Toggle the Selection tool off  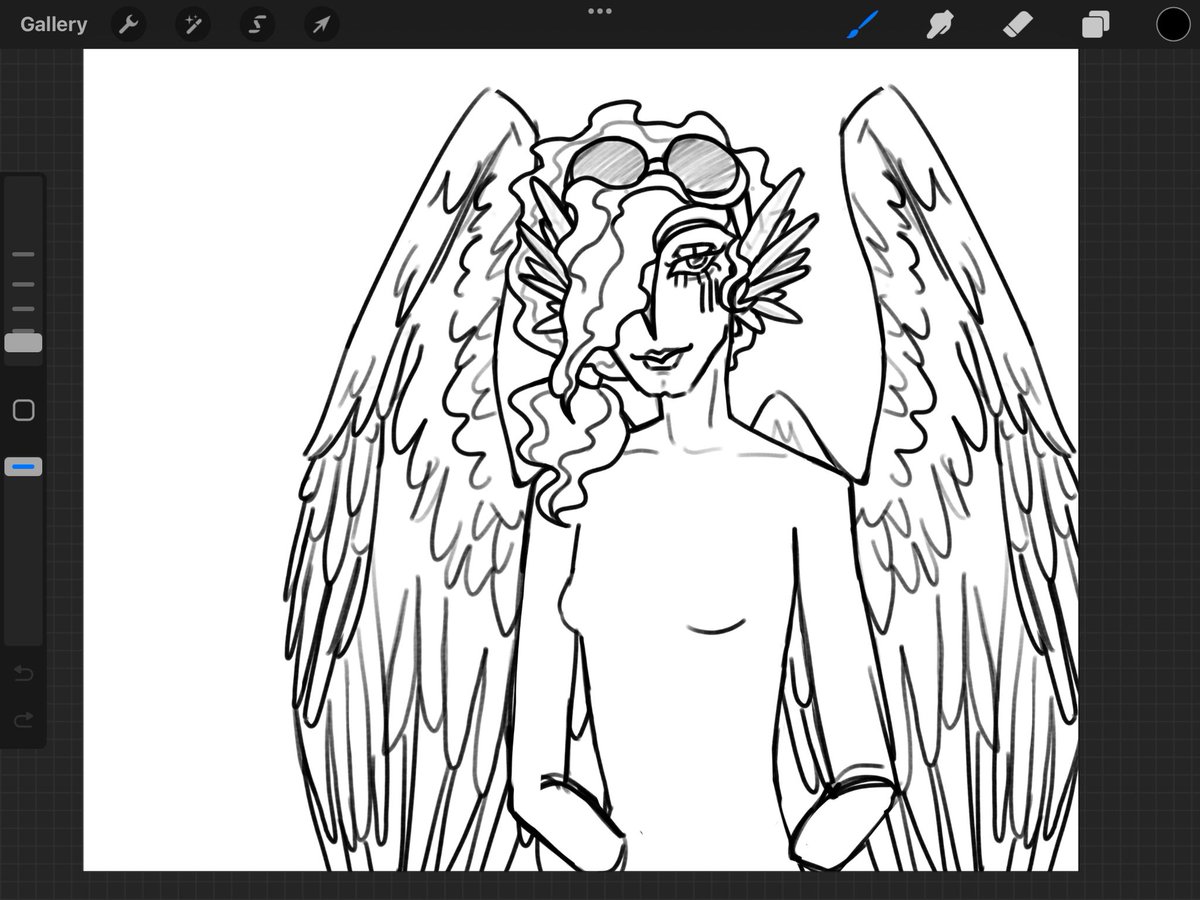pyautogui.click(x=256, y=24)
